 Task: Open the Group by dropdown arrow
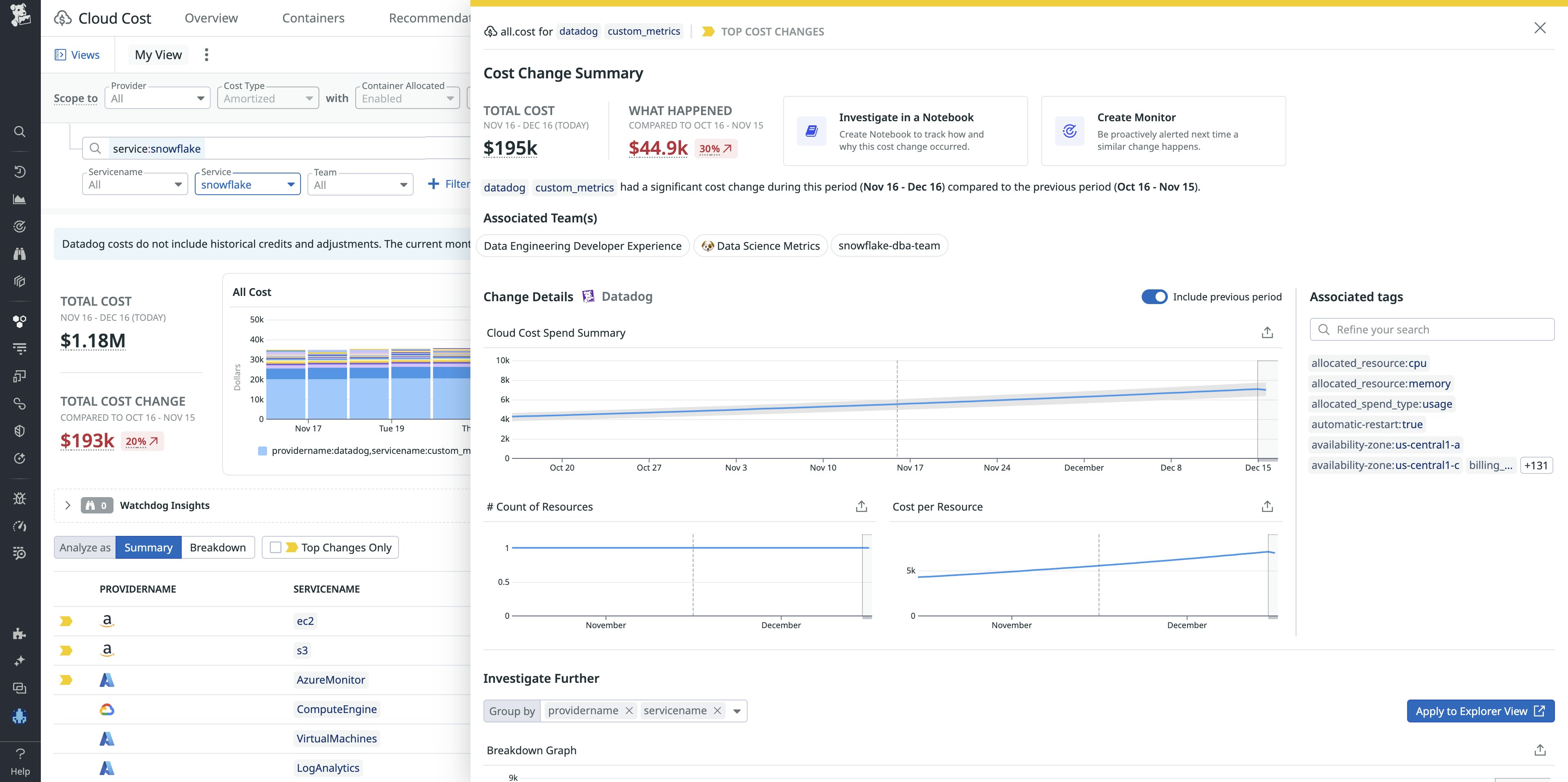tap(737, 710)
